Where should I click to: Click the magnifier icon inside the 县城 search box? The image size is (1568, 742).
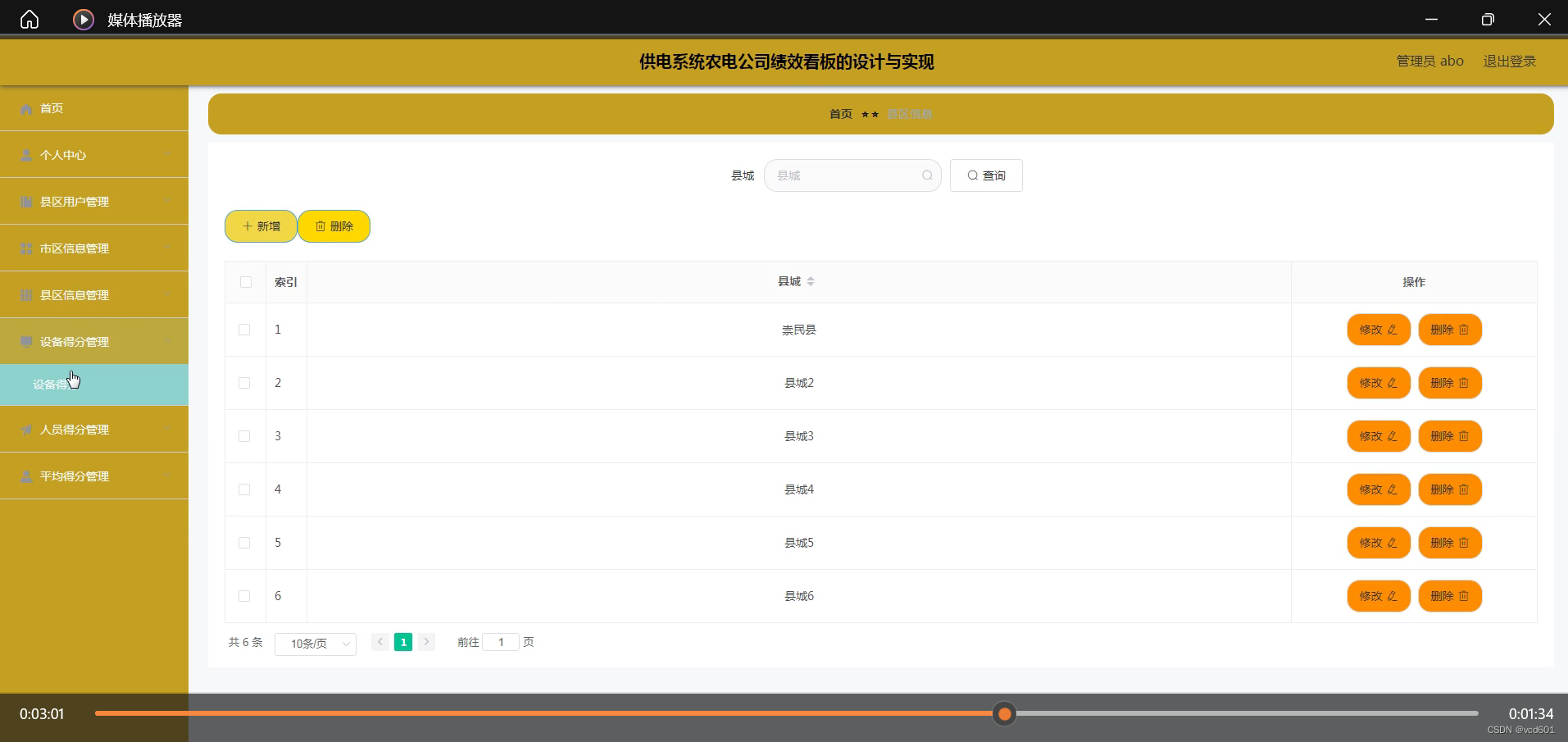tap(926, 175)
